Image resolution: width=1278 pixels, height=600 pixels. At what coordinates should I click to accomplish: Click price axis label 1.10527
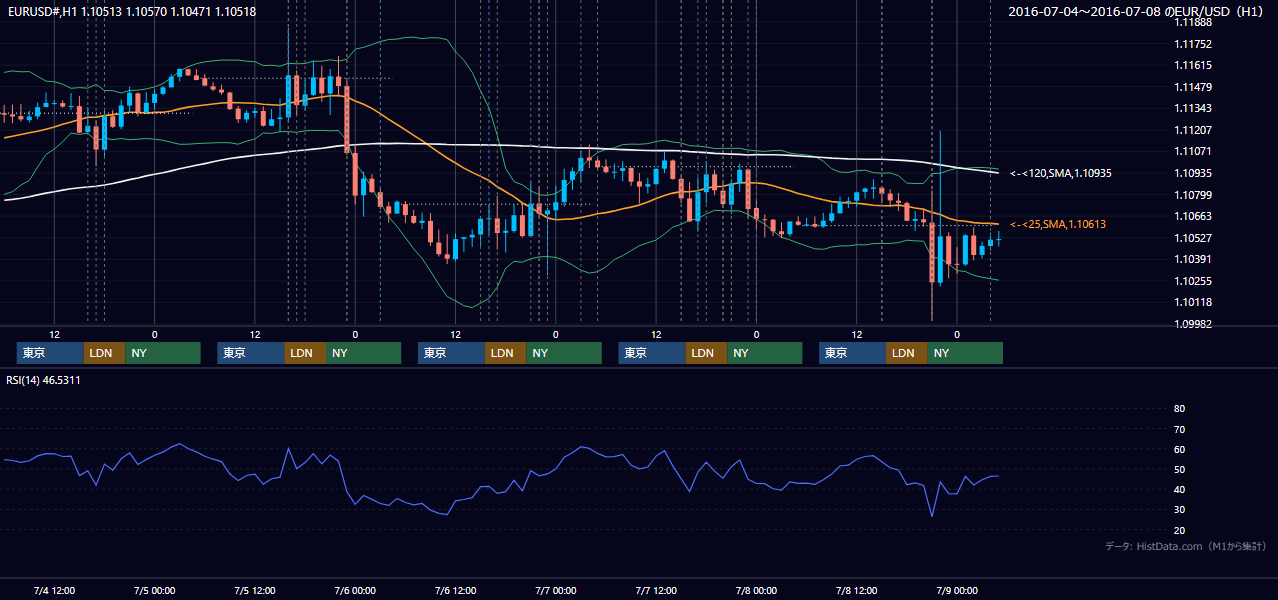tap(1193, 238)
